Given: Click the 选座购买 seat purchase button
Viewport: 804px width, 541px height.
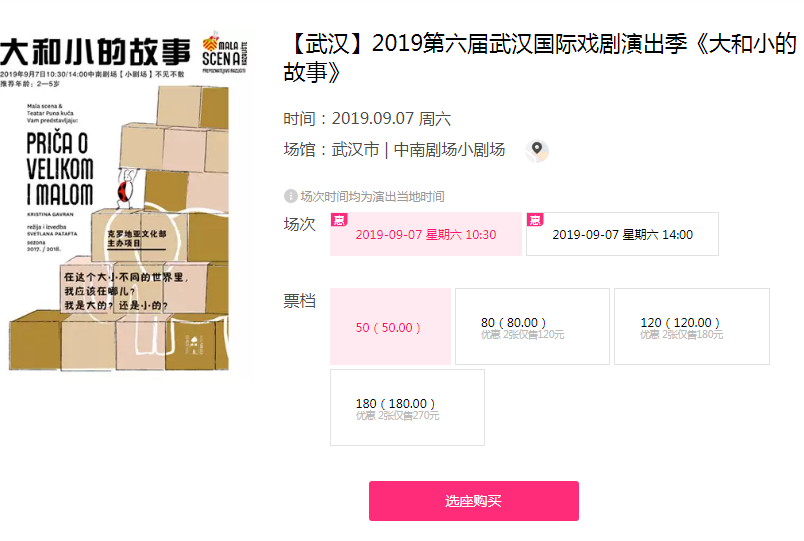Looking at the screenshot, I should pos(474,501).
